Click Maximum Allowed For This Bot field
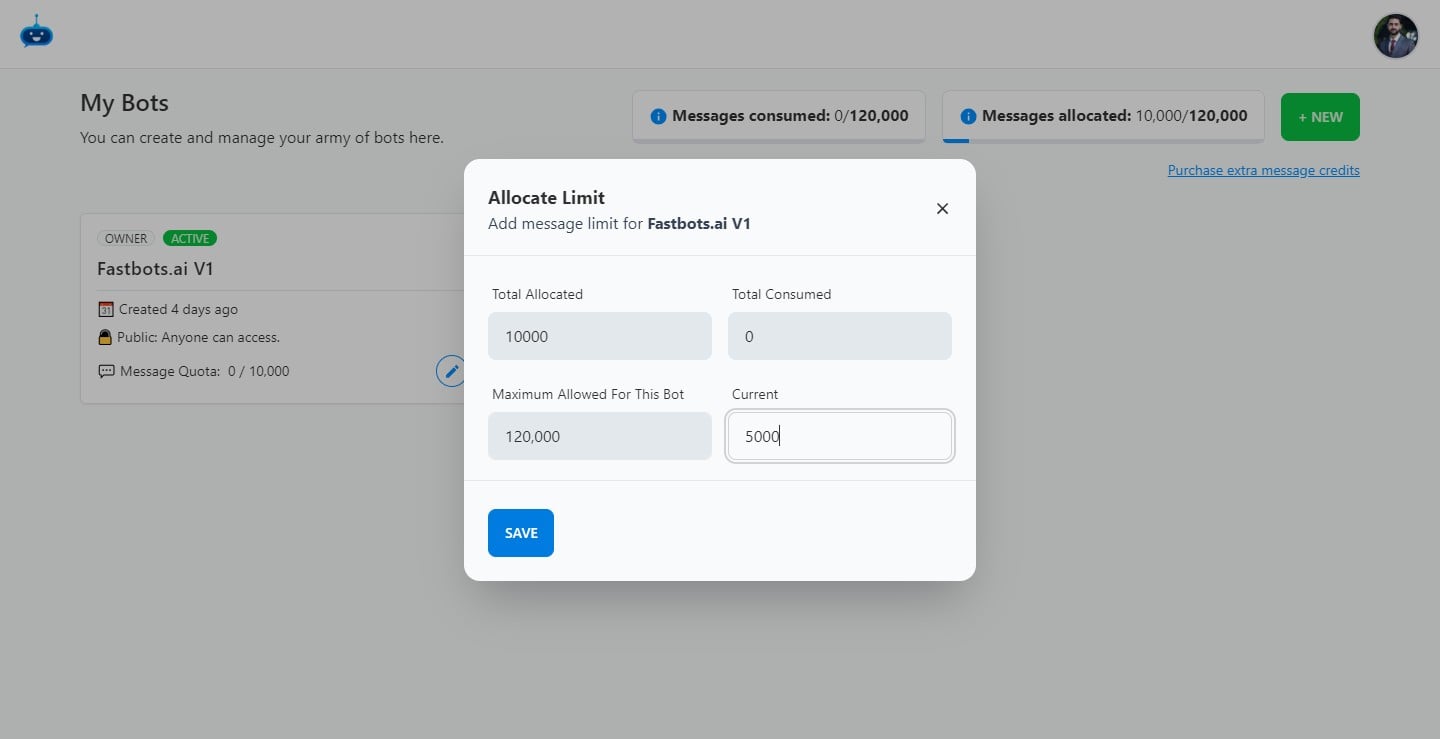Viewport: 1440px width, 739px height. [x=600, y=436]
